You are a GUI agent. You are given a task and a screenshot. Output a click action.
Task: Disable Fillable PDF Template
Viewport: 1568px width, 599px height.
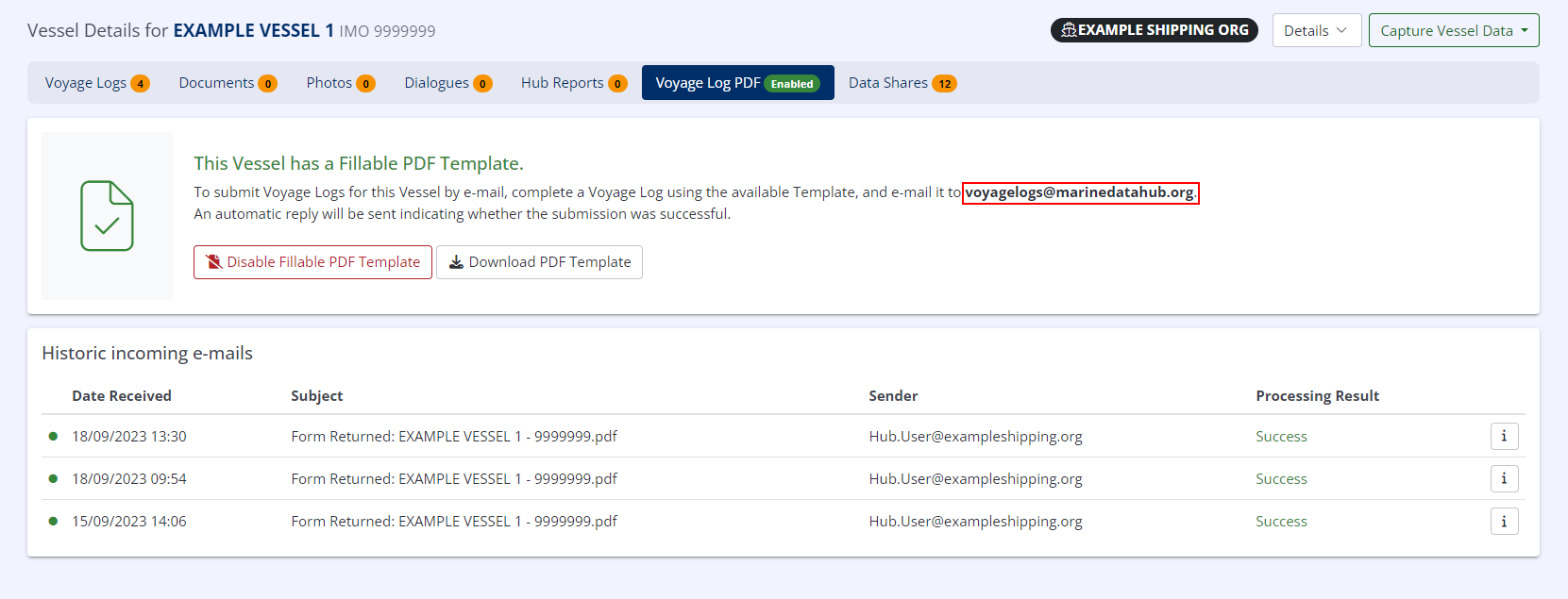(x=312, y=262)
